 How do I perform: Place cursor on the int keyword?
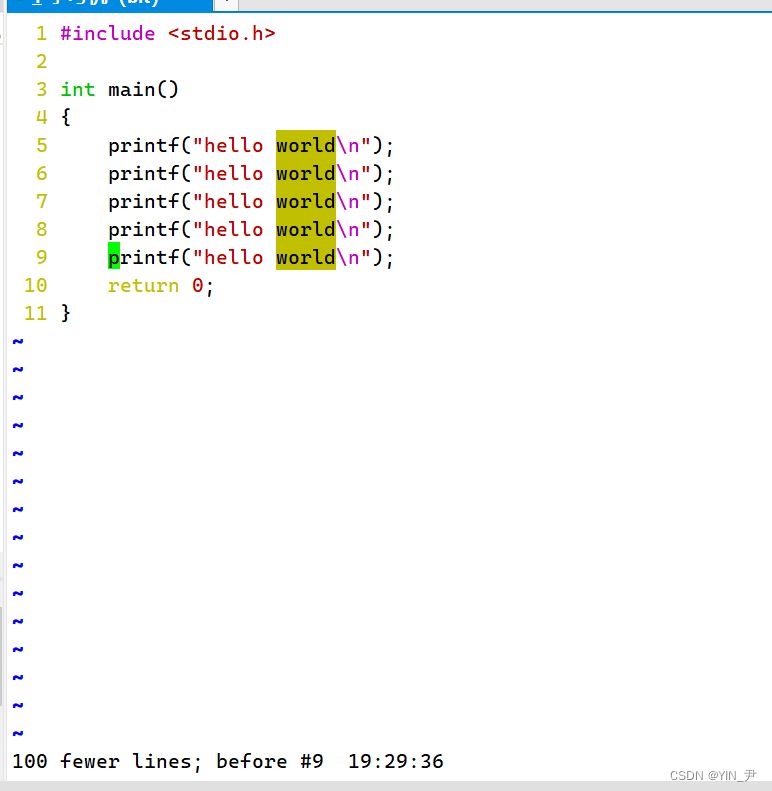(x=78, y=89)
